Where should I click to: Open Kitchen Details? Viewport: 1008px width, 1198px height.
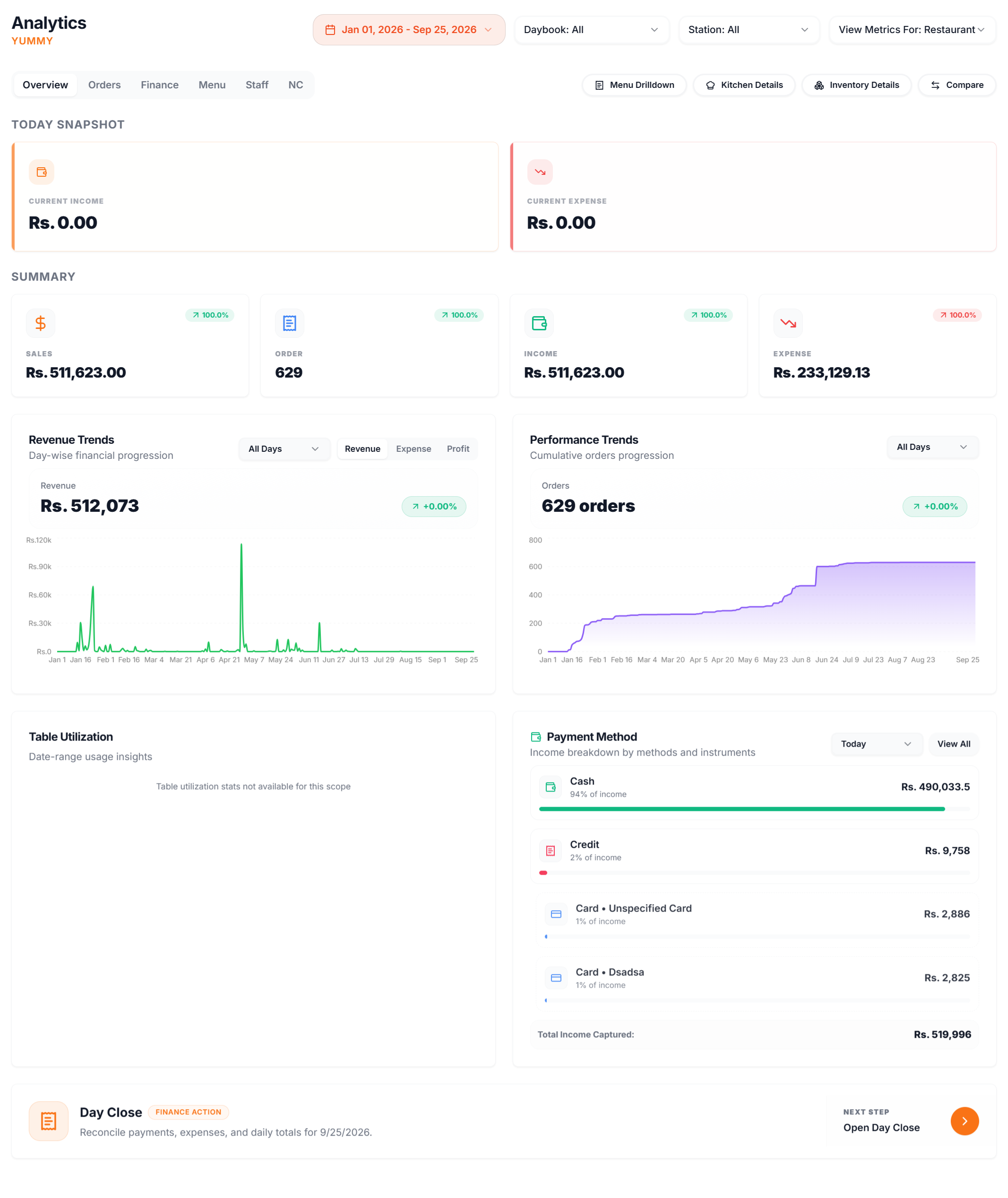[743, 85]
